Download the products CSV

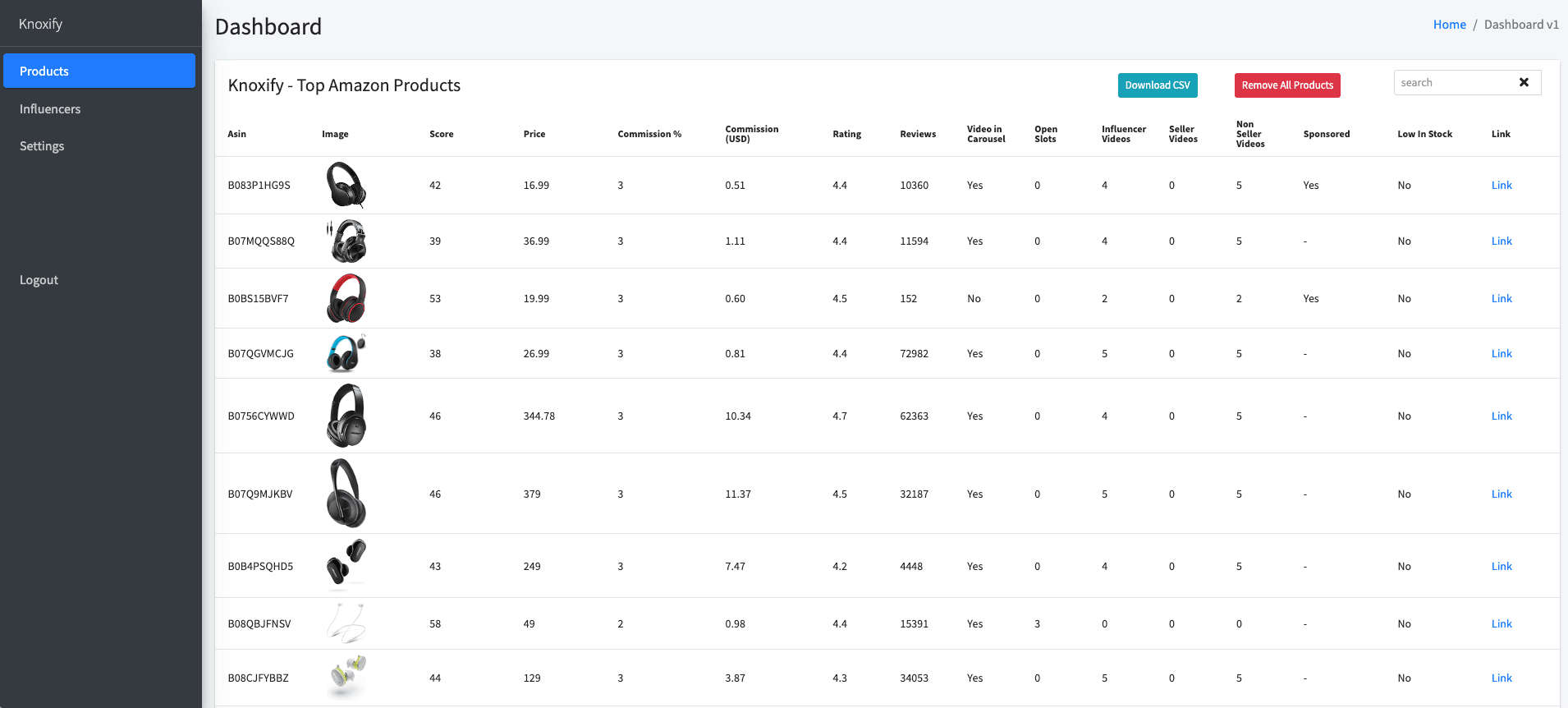(1158, 85)
